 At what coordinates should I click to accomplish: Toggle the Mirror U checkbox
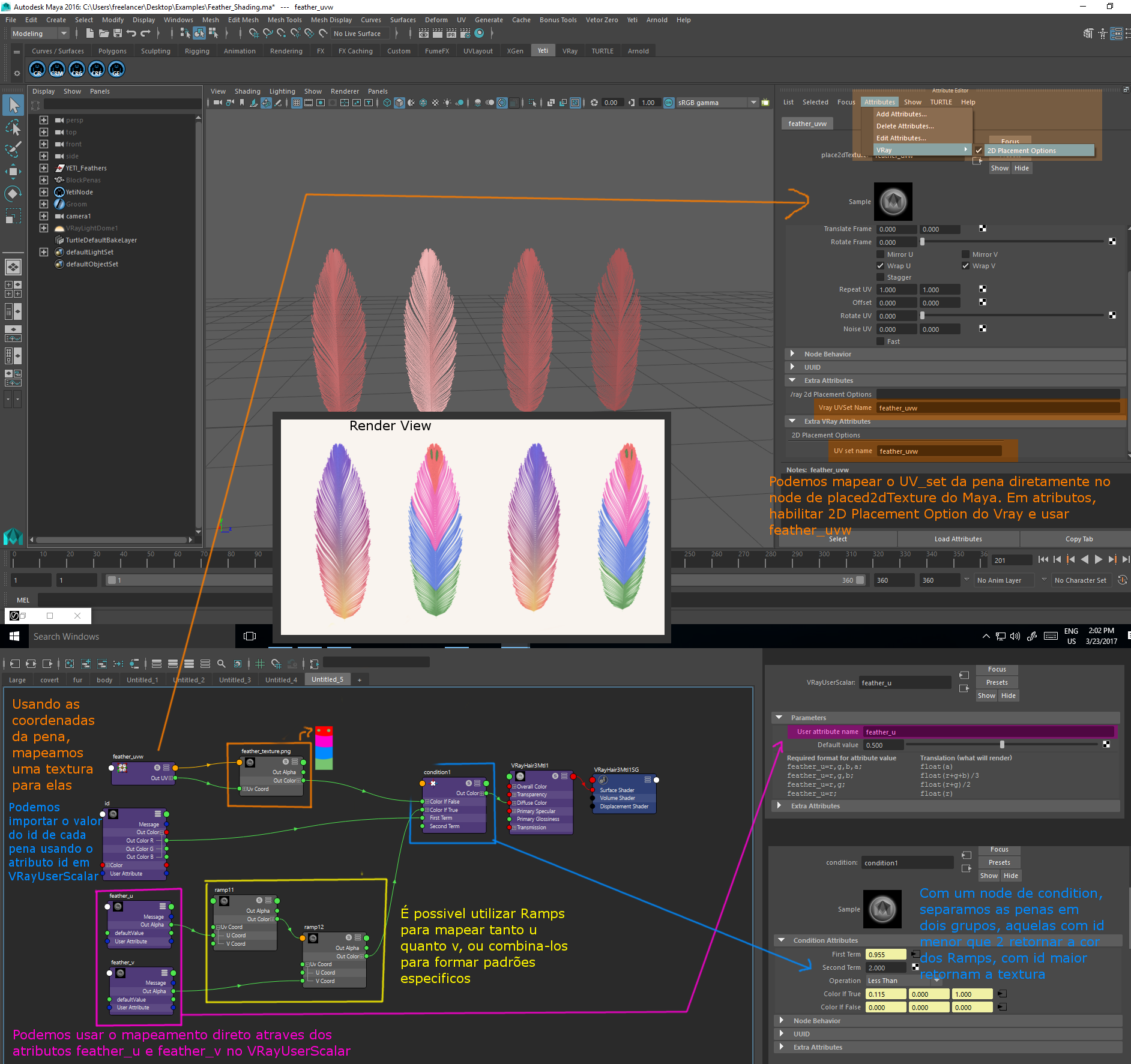tap(881, 254)
